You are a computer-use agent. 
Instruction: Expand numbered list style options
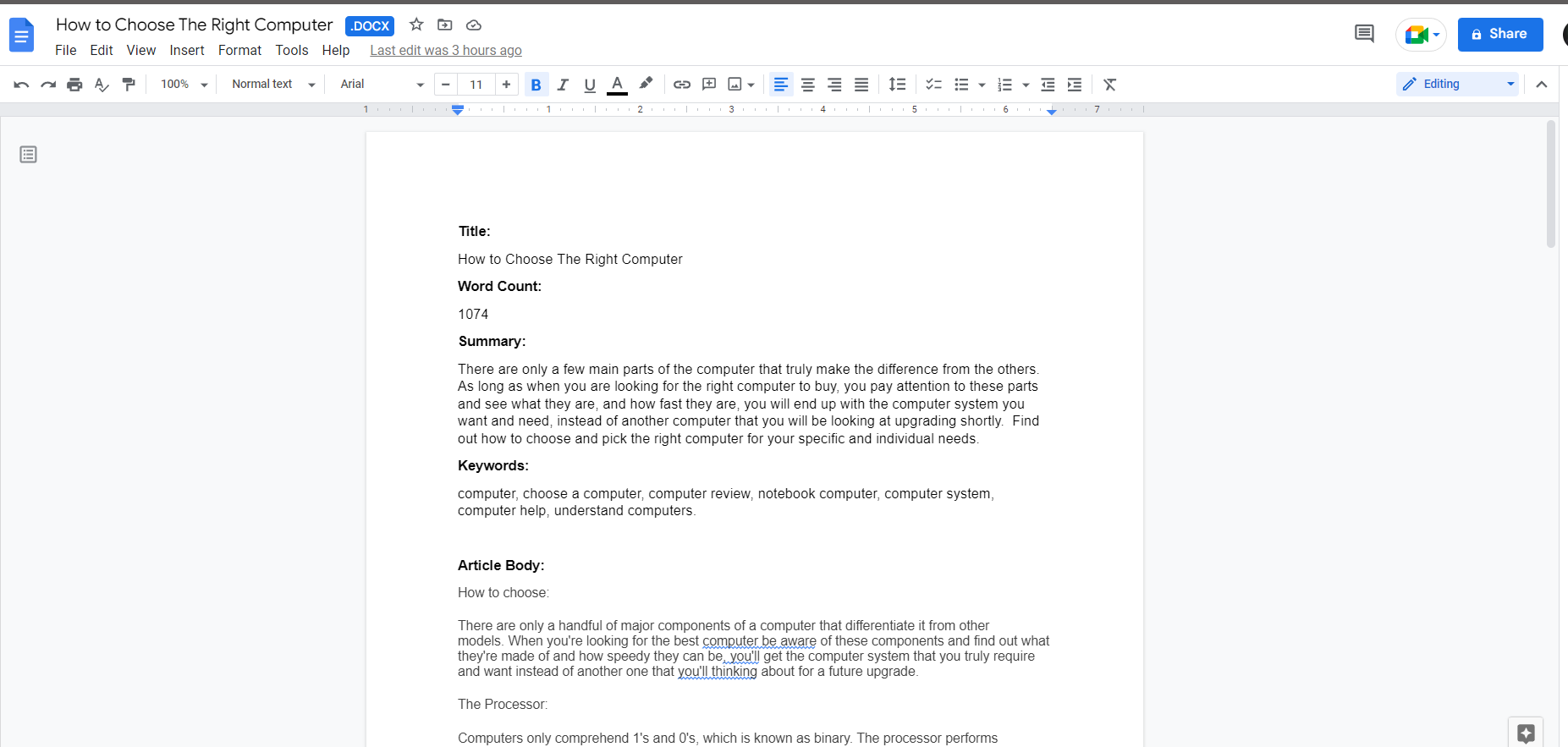(x=1026, y=85)
